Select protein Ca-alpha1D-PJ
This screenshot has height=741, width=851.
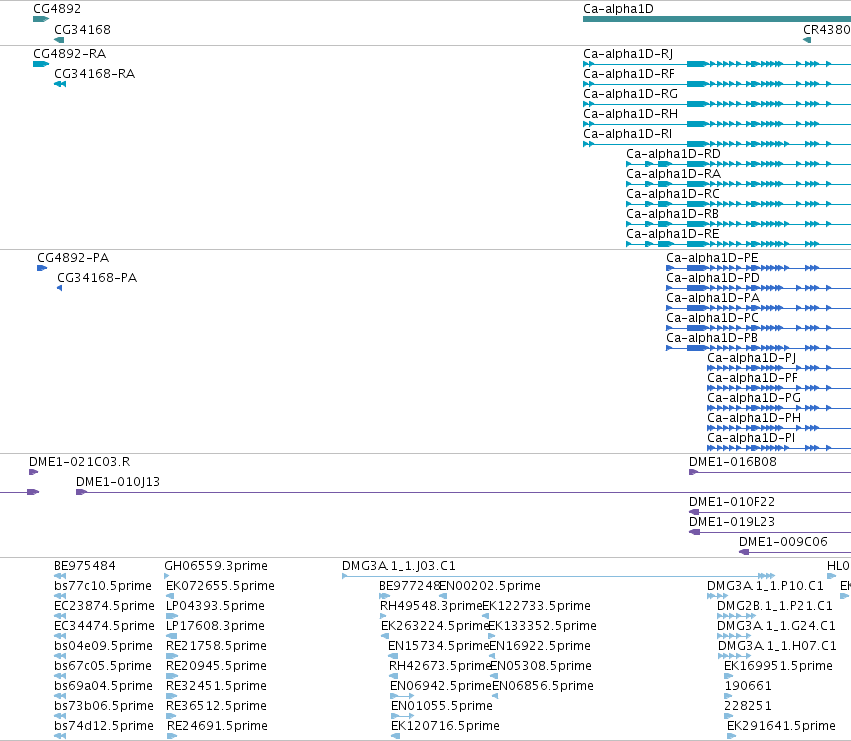point(779,368)
